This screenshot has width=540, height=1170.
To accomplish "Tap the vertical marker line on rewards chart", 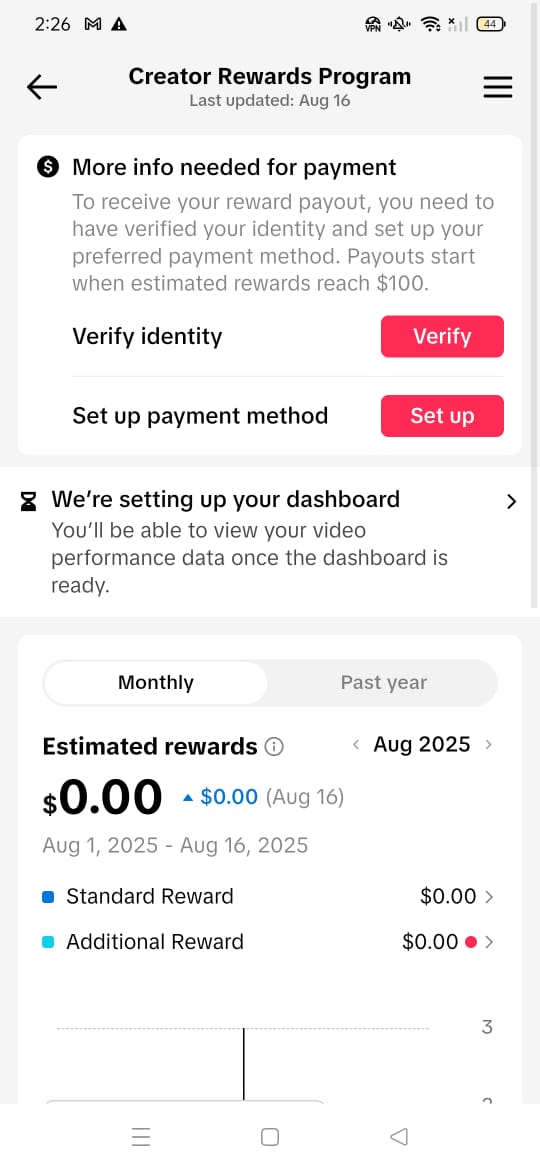I will point(244,1064).
